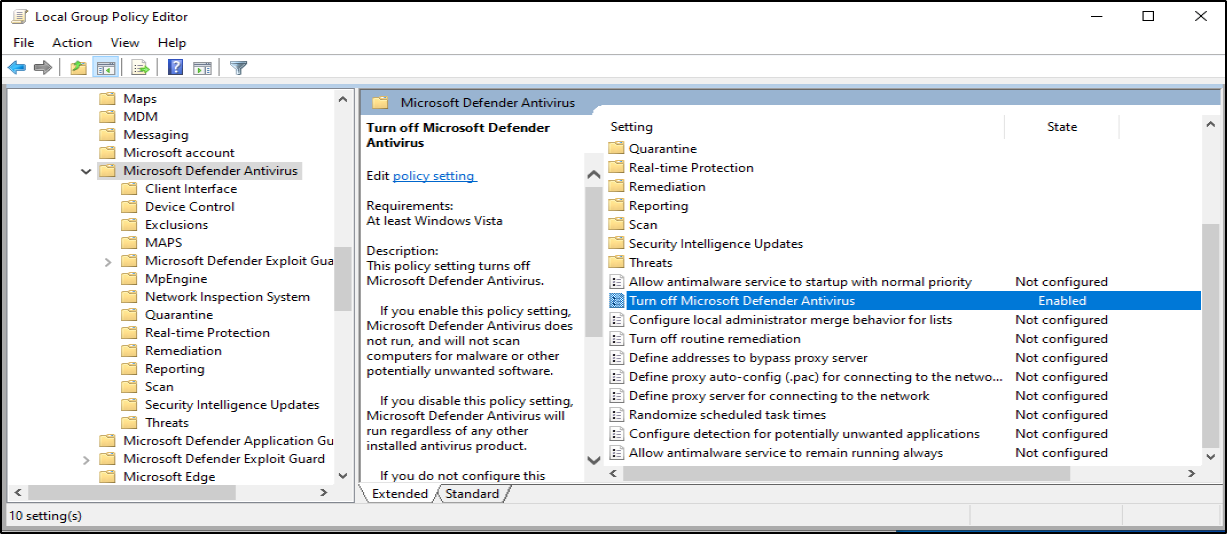Image resolution: width=1227 pixels, height=534 pixels.
Task: Select Microsoft Edge in the tree
Action: click(169, 477)
